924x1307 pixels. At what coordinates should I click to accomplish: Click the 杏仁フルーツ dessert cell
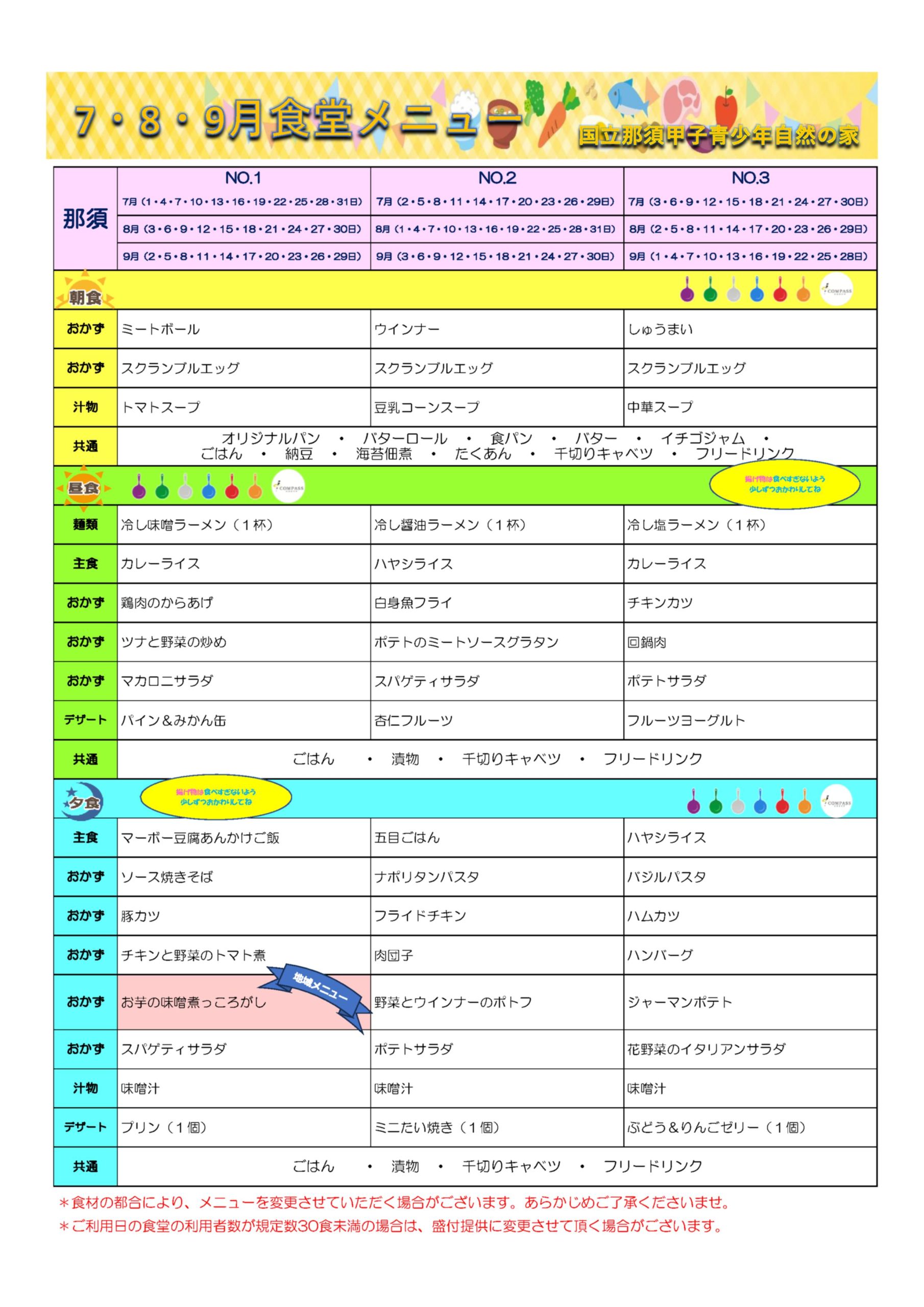pyautogui.click(x=497, y=721)
